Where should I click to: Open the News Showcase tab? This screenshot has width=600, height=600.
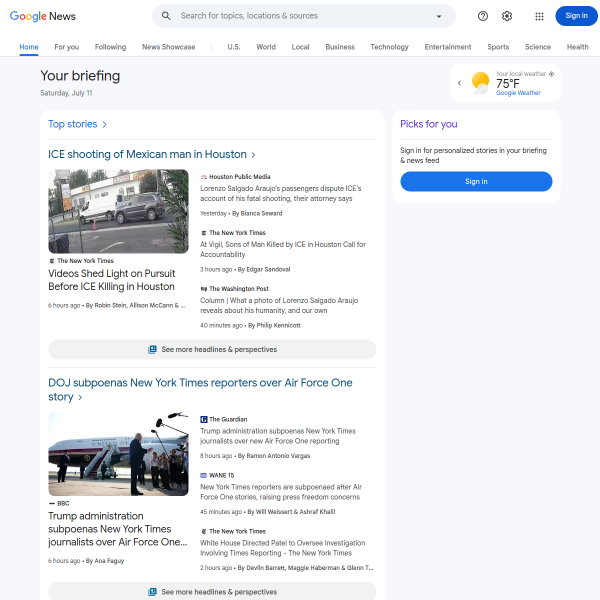169,47
